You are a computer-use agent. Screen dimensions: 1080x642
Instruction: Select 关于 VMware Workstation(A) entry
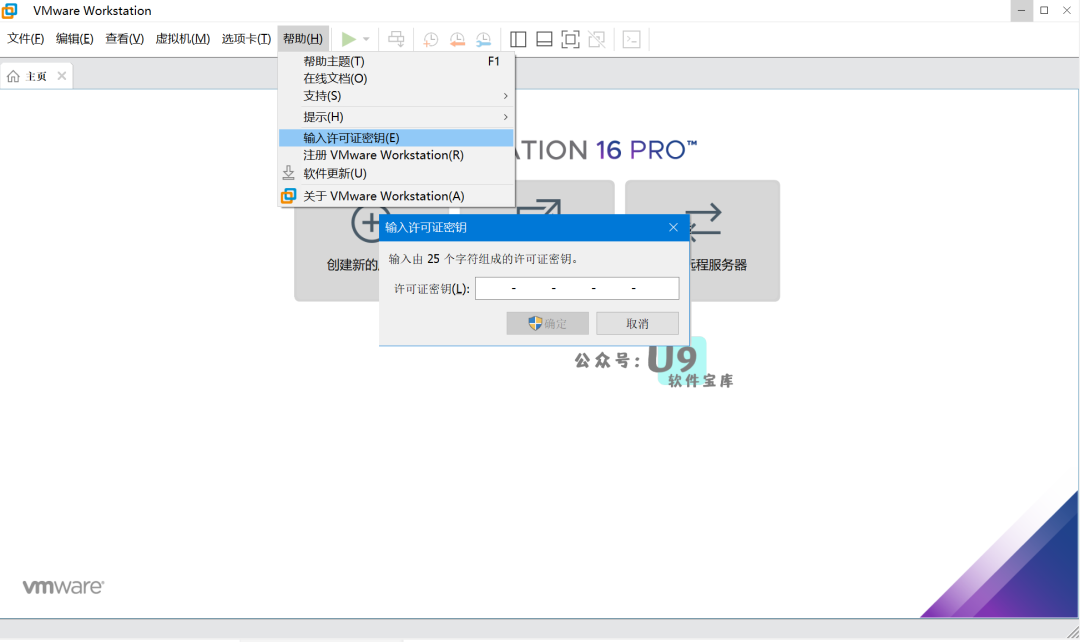[x=396, y=196]
